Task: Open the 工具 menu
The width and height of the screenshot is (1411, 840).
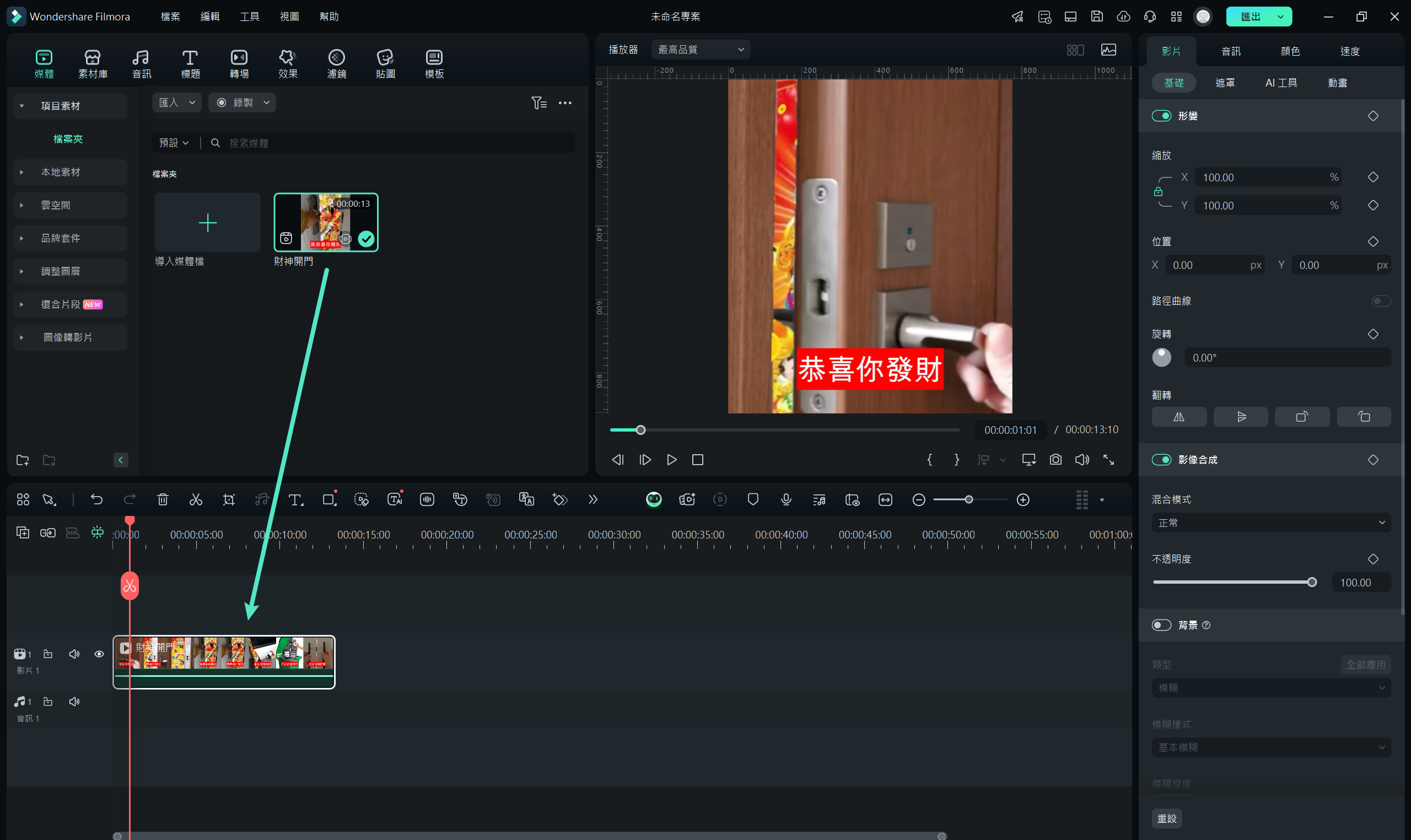Action: coord(250,17)
